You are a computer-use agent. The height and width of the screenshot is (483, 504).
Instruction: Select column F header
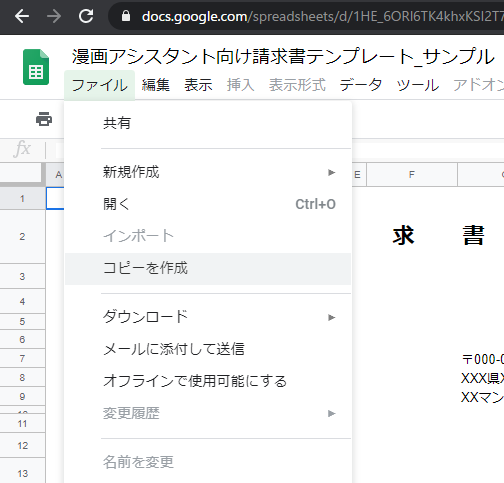tap(412, 175)
